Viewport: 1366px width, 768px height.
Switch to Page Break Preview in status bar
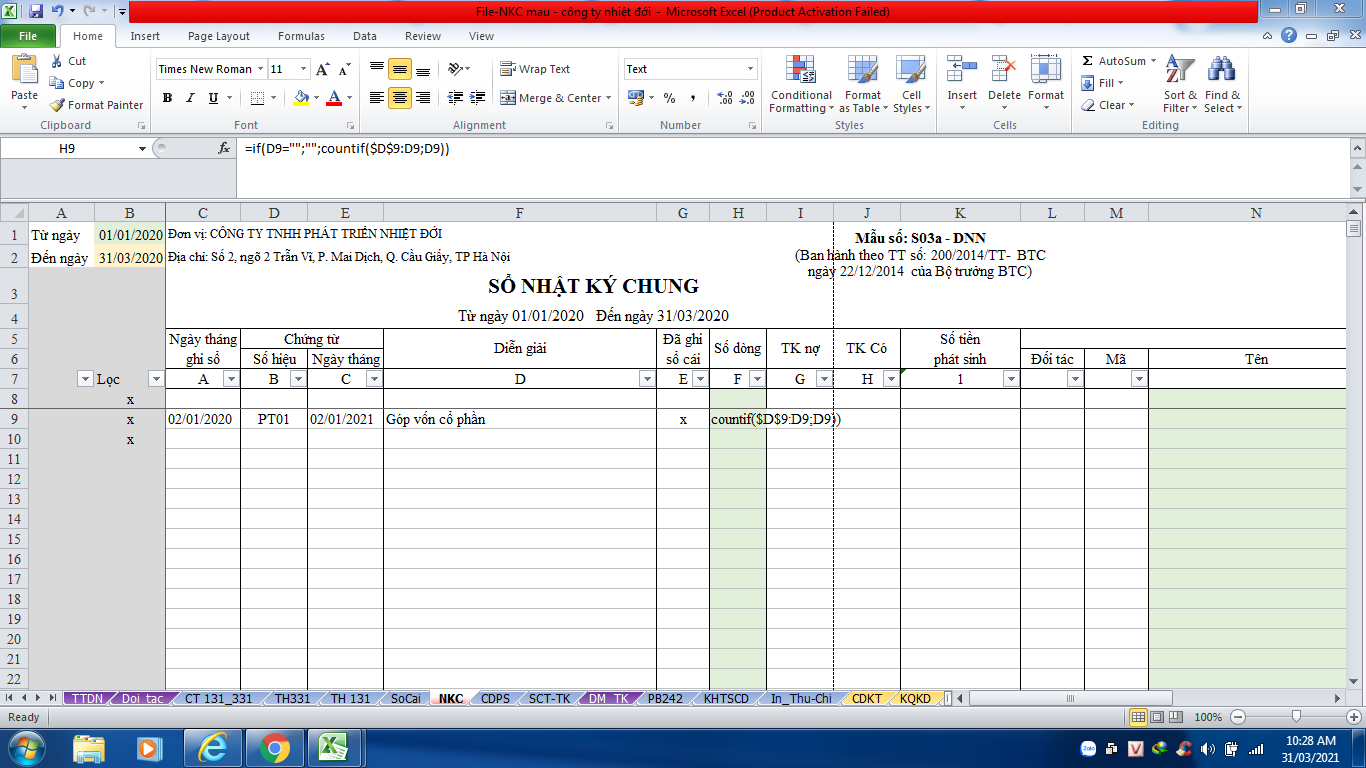click(1176, 717)
